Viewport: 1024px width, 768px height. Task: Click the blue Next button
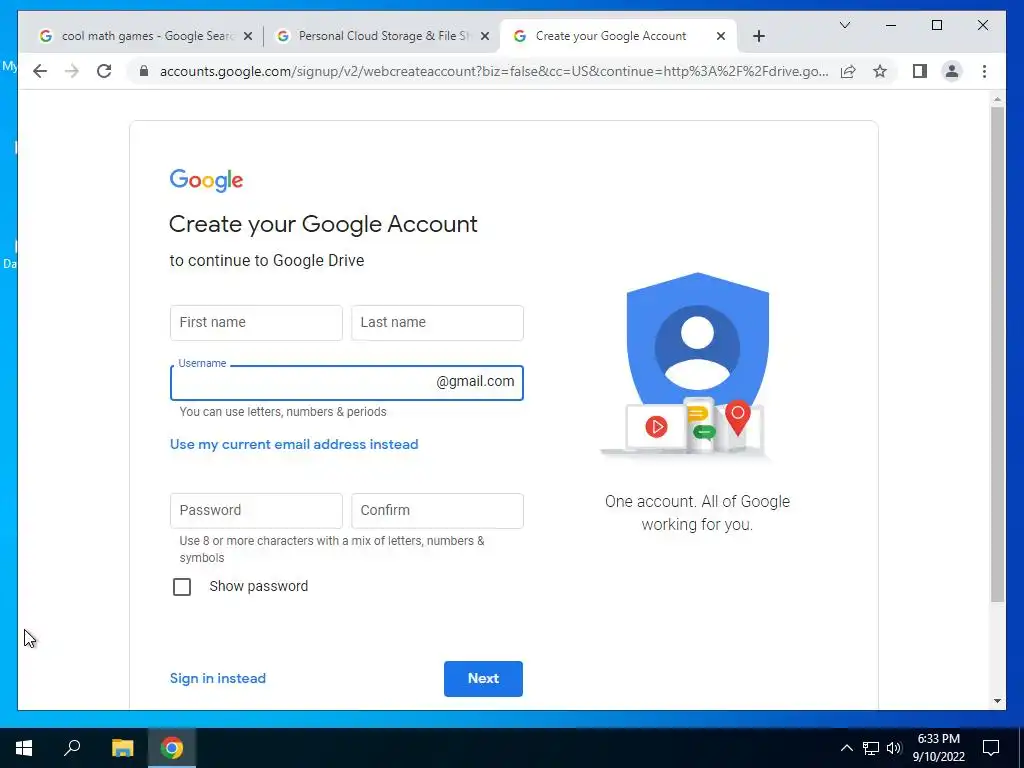point(483,679)
